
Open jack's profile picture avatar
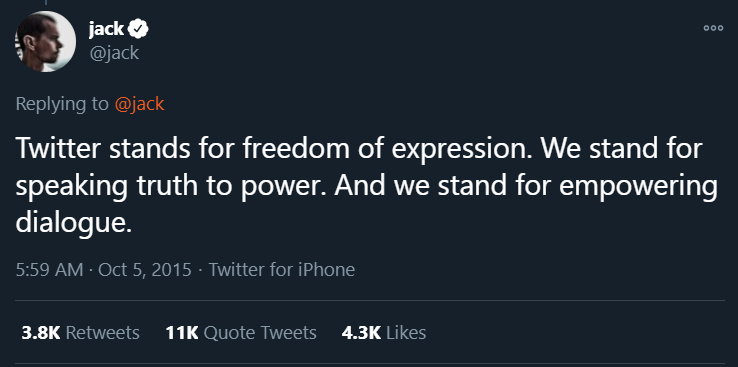click(x=45, y=41)
